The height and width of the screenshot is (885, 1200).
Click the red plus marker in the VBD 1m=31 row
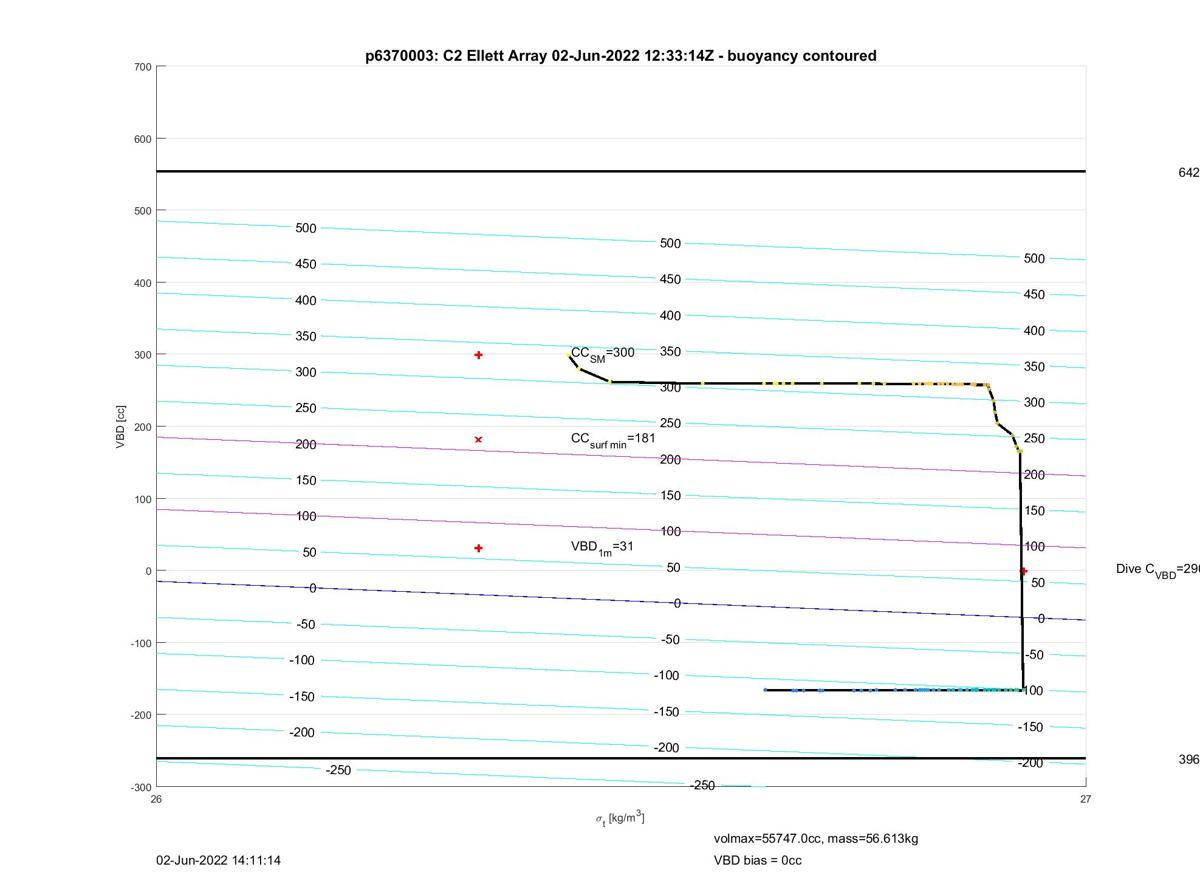[479, 548]
